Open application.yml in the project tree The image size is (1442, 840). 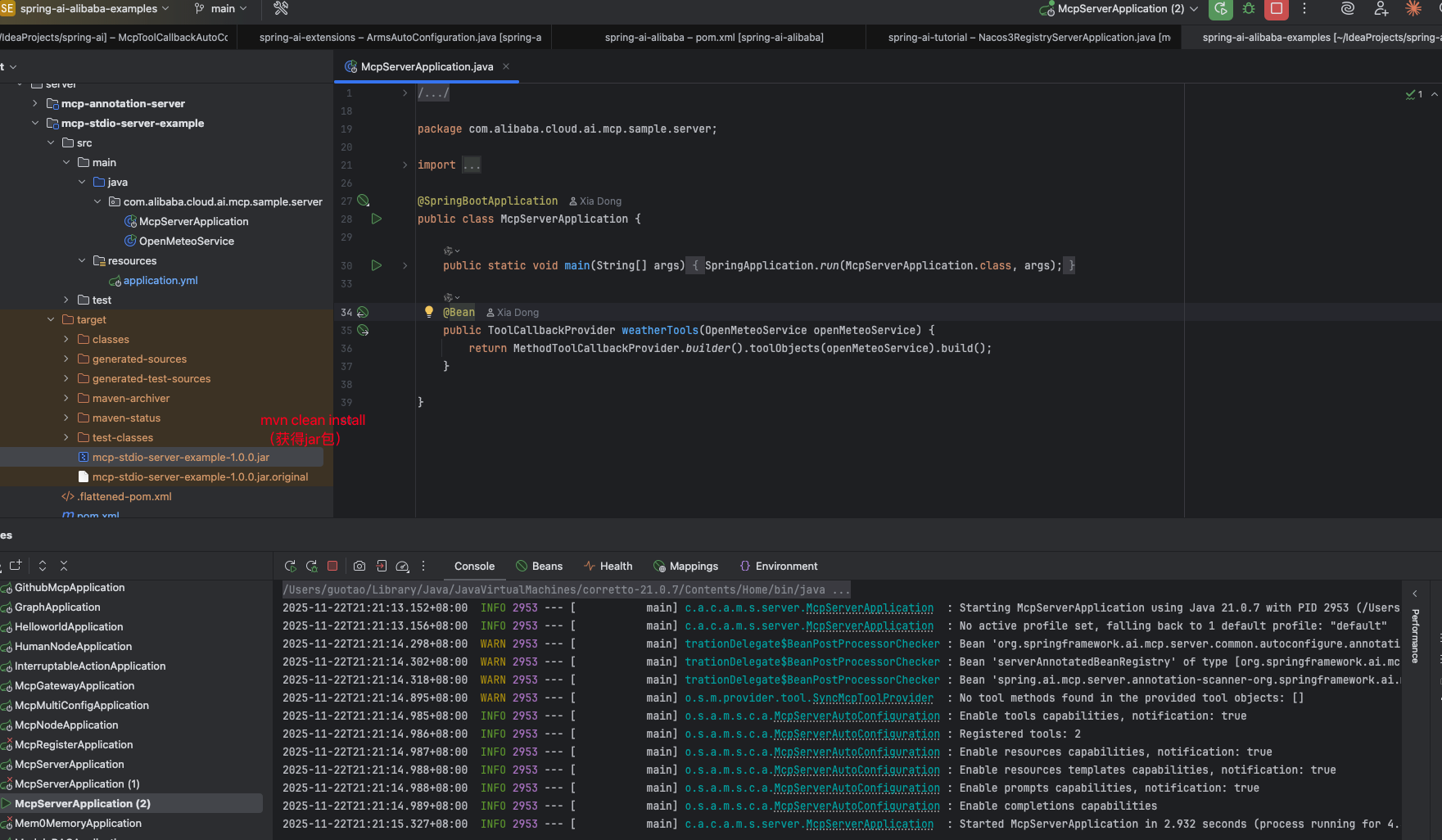click(160, 280)
